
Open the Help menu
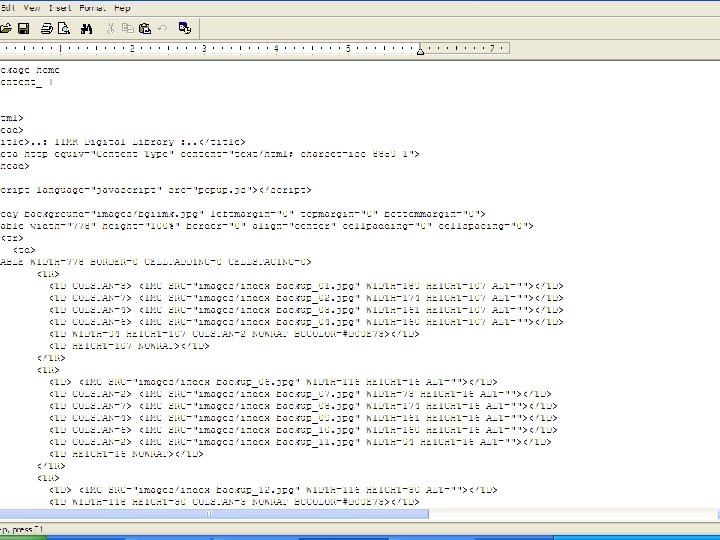(x=122, y=8)
